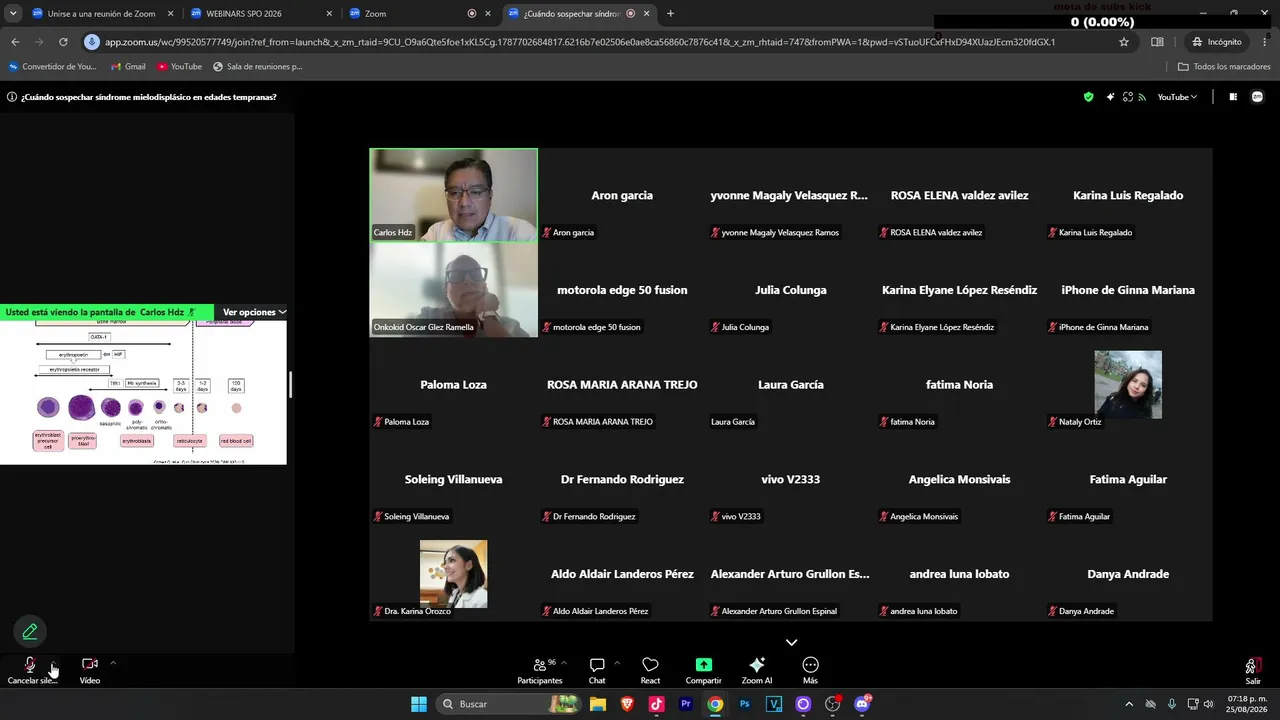Toggle the browser side panel icon
Viewport: 1280px width, 720px height.
(x=1157, y=42)
